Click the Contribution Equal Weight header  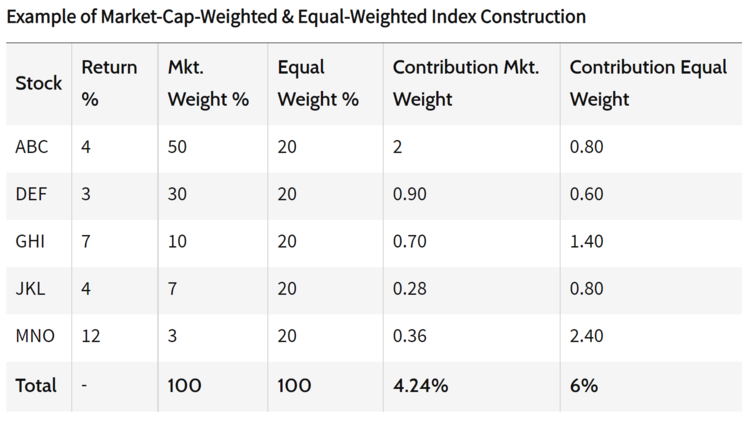(634, 84)
